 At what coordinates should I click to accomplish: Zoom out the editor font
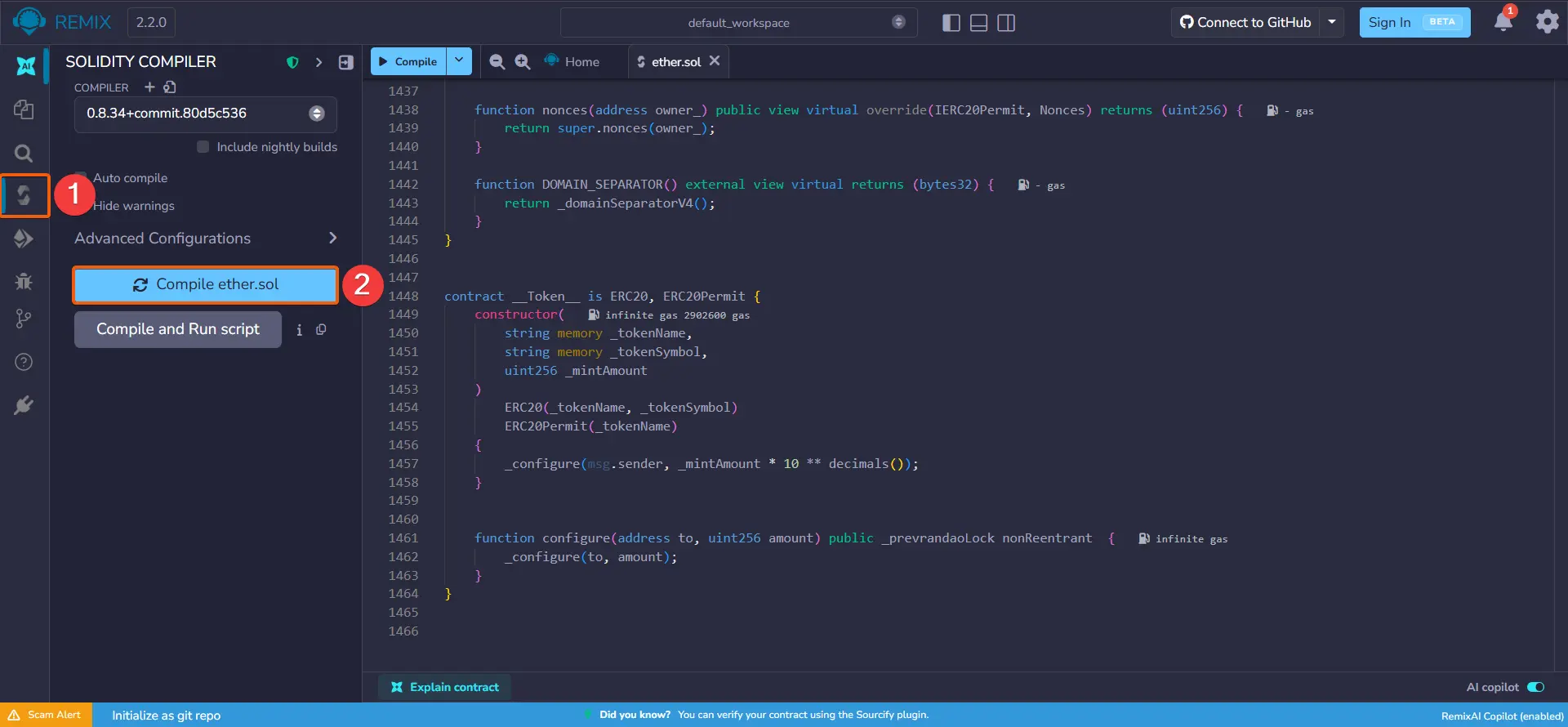pos(497,61)
